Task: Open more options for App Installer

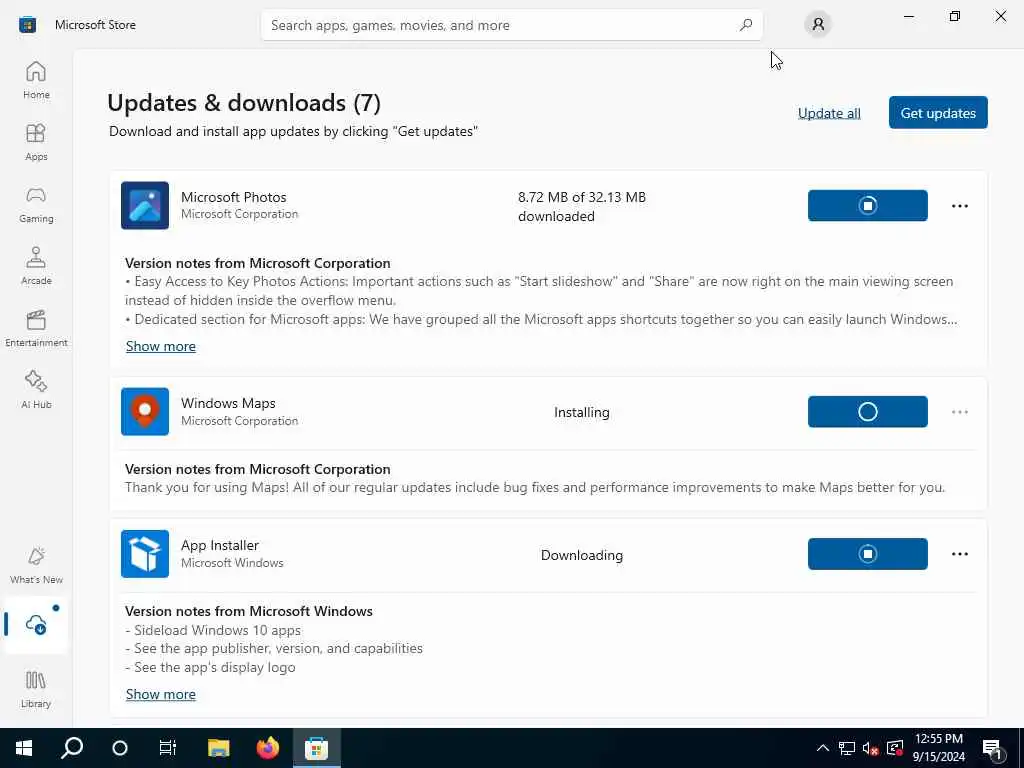Action: [959, 554]
